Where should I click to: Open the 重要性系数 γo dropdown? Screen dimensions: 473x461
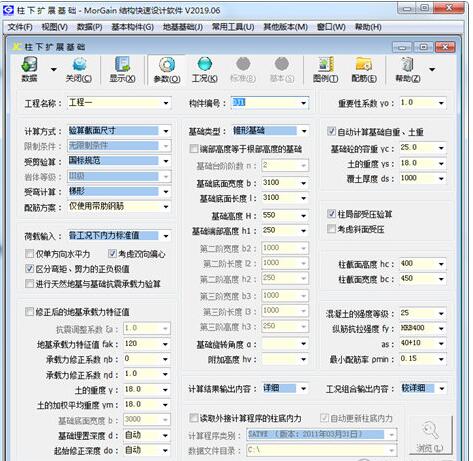(x=441, y=103)
